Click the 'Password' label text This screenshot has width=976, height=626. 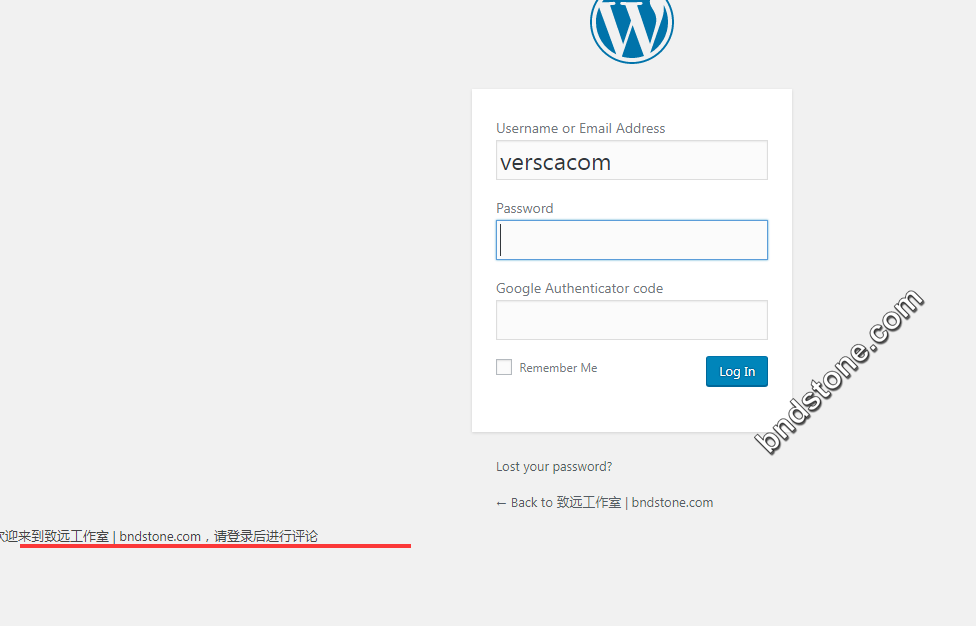[525, 208]
